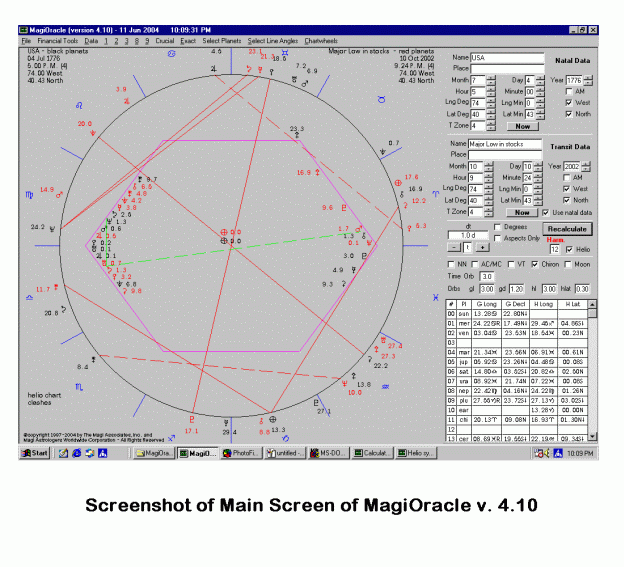Enable the AC/MC checkbox
Screen dimensions: 624x567
[475, 264]
